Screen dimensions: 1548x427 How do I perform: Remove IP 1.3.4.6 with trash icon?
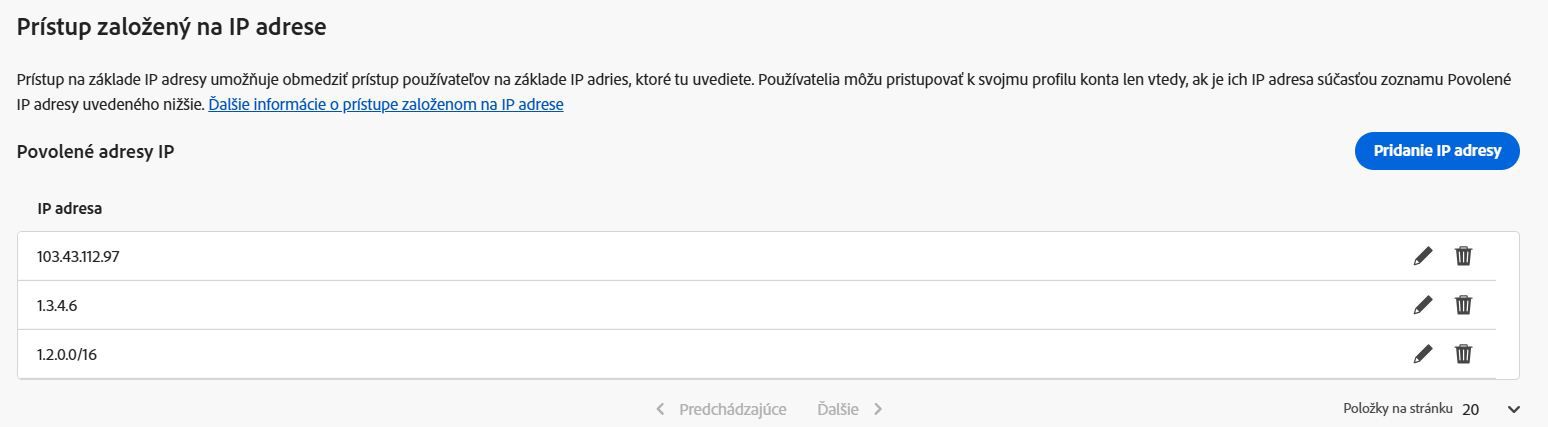pos(1463,305)
